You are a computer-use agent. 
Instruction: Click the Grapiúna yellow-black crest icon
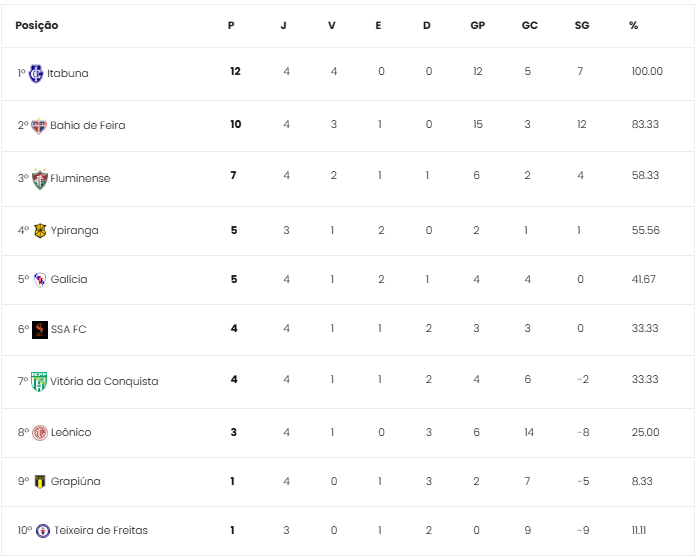point(40,481)
